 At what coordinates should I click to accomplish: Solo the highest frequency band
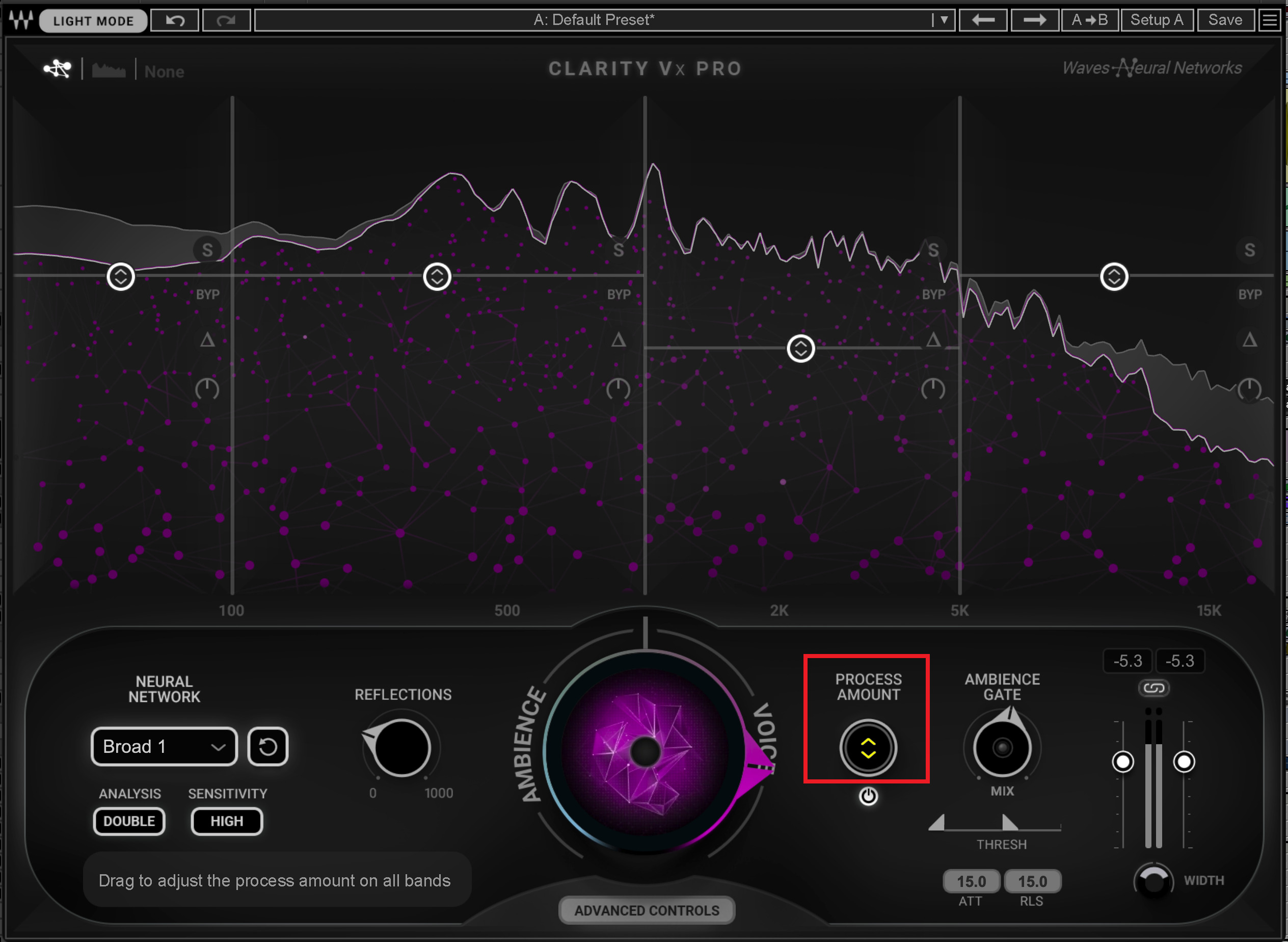coord(1249,250)
